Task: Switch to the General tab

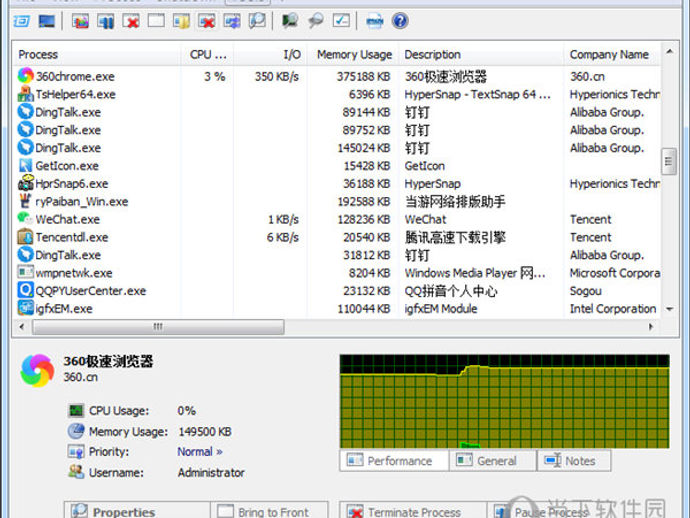Action: pyautogui.click(x=493, y=461)
